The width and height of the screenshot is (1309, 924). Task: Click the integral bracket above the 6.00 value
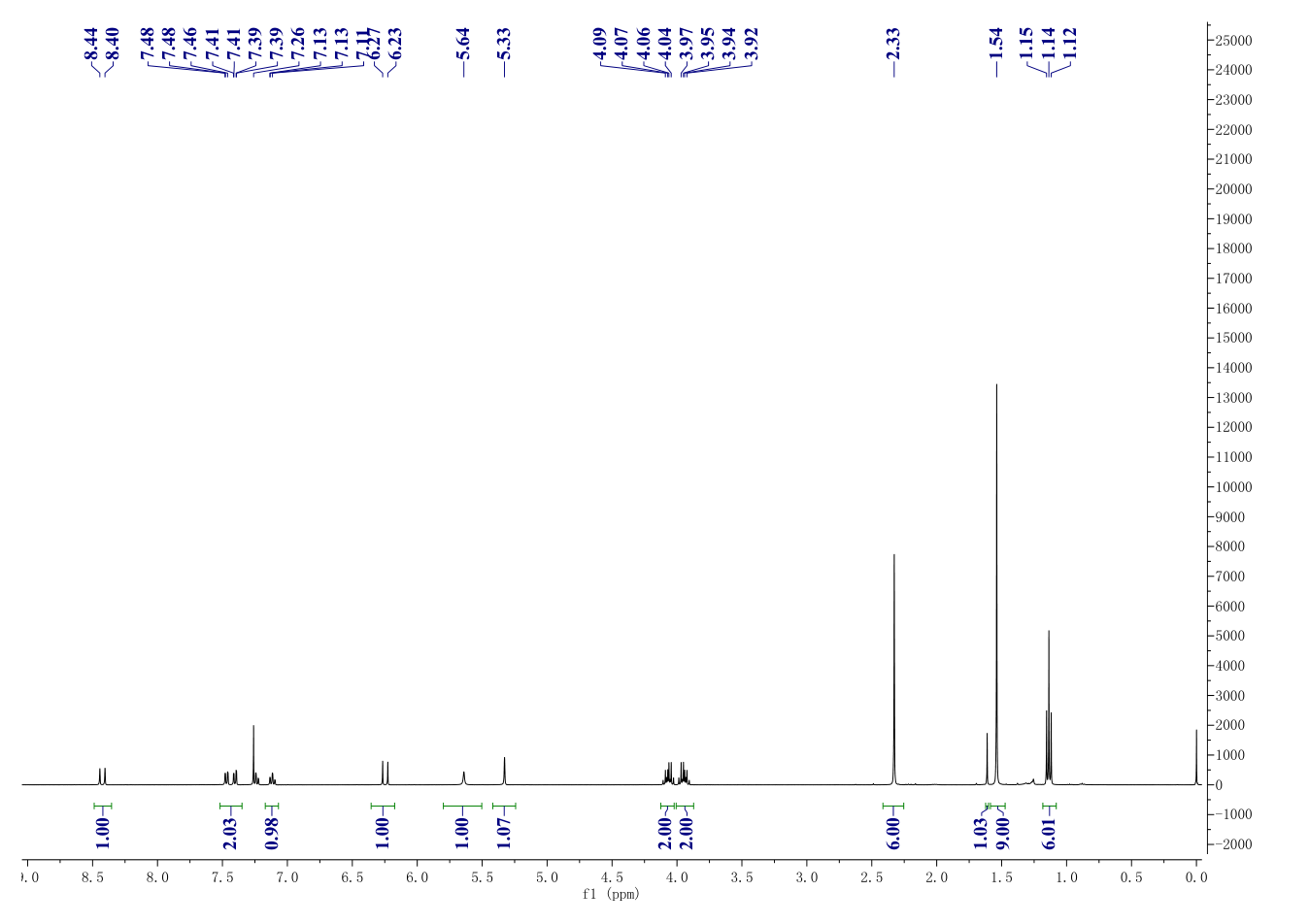(x=893, y=806)
